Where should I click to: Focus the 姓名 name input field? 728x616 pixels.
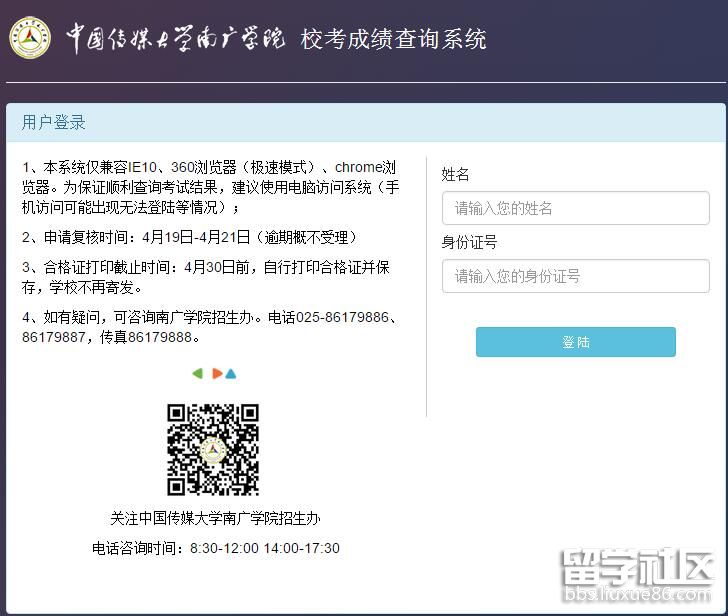575,208
